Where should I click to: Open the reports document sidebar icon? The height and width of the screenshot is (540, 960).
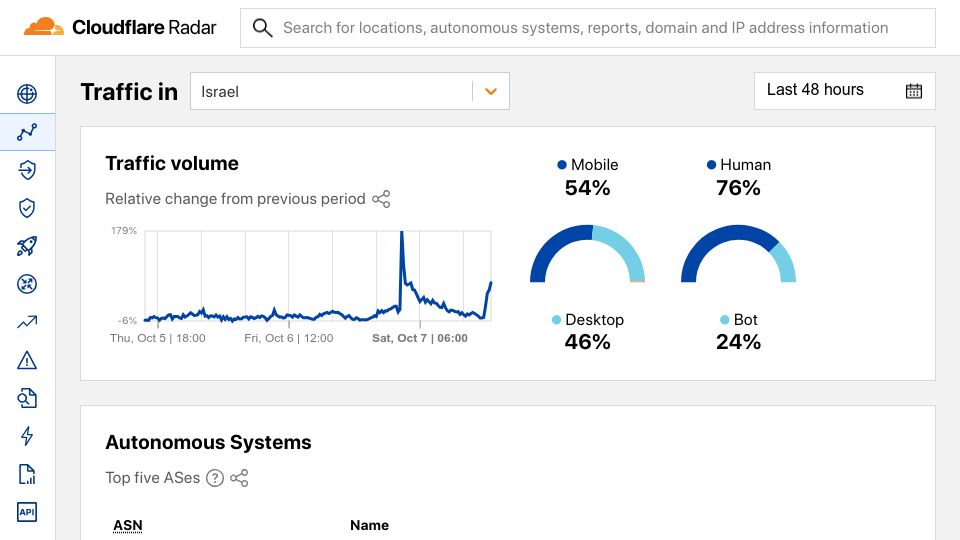pos(27,474)
